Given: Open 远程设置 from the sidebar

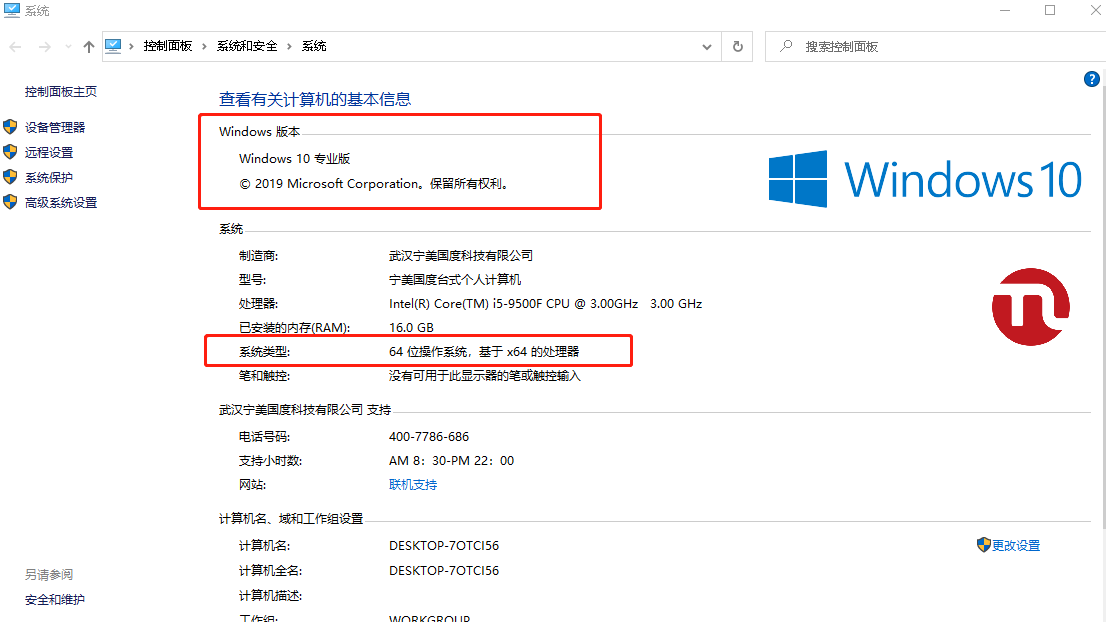Looking at the screenshot, I should coord(49,152).
